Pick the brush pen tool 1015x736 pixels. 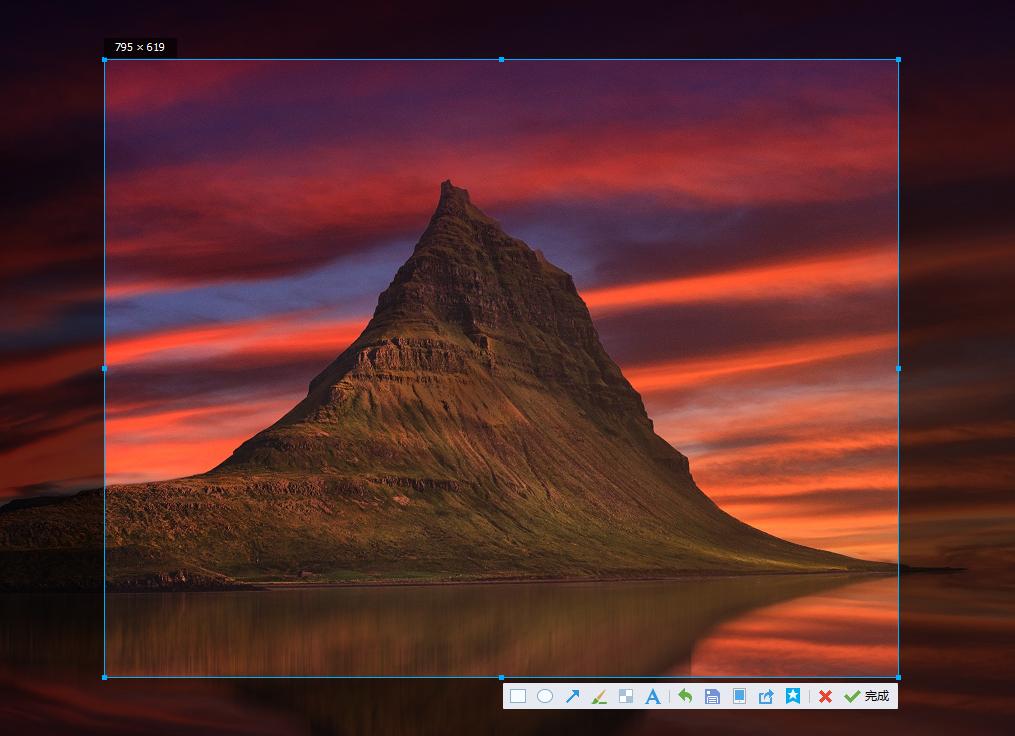tap(599, 696)
